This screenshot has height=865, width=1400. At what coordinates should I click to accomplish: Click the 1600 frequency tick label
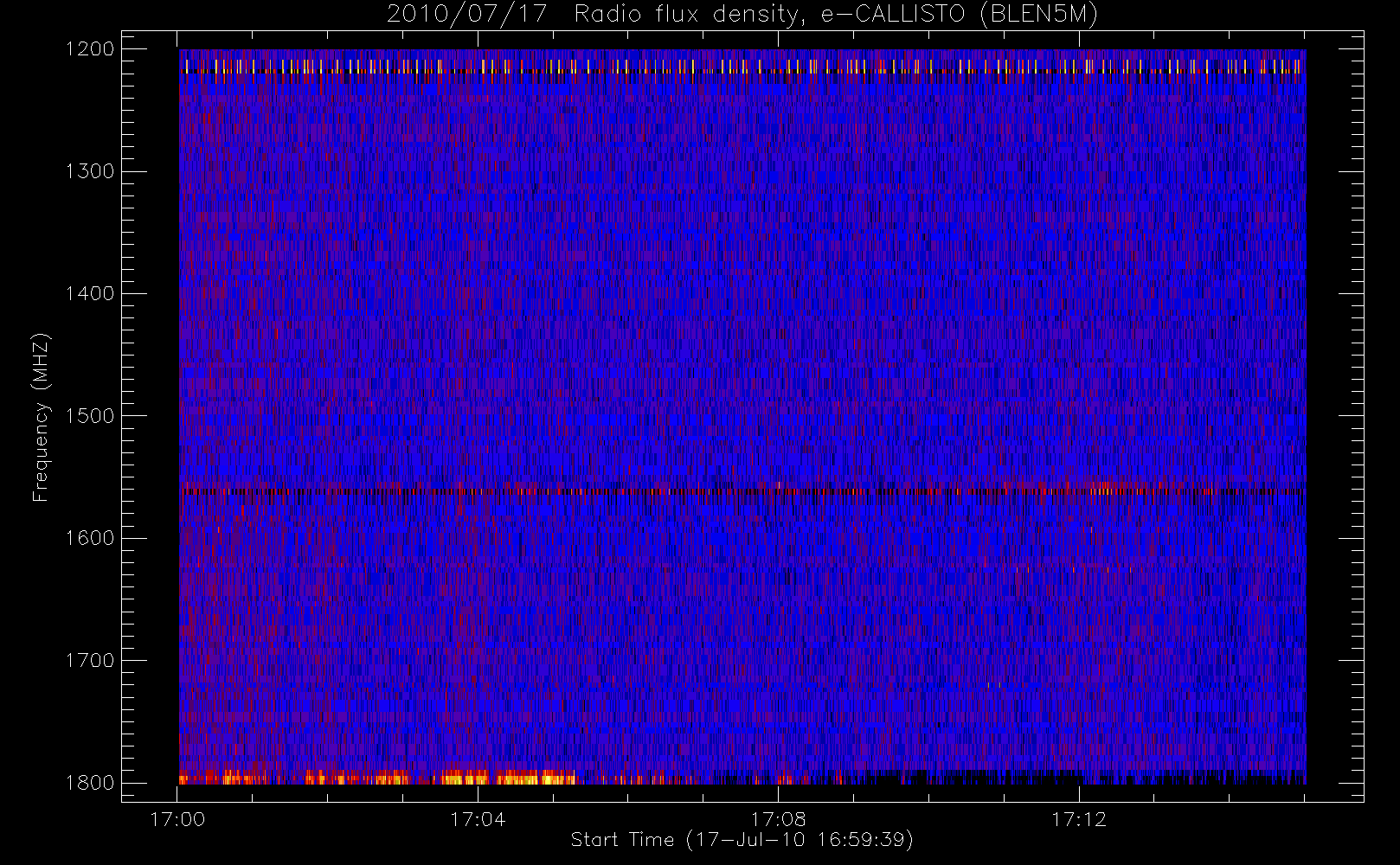[x=90, y=538]
